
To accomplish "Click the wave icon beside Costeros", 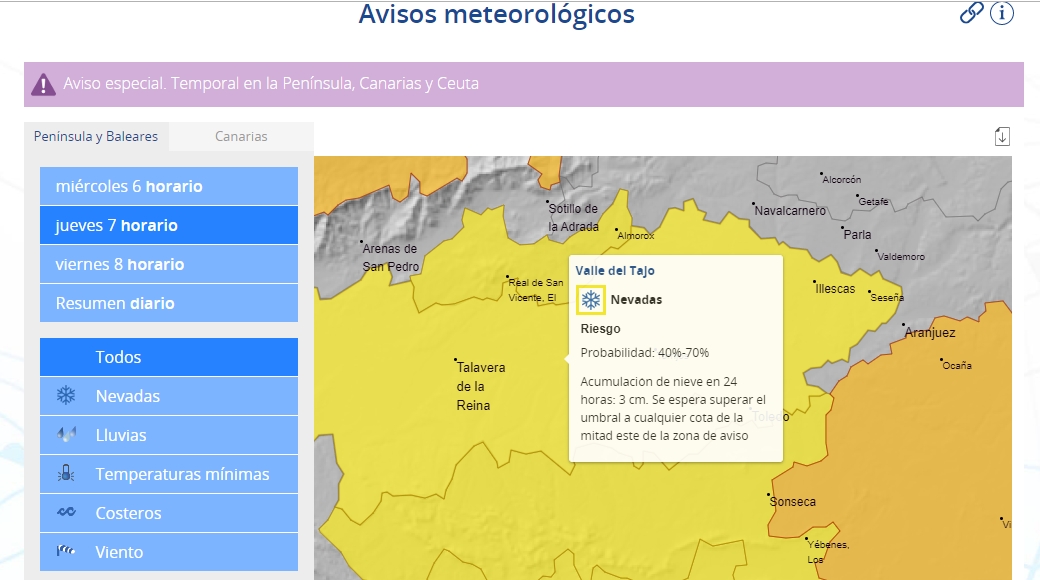I will [x=66, y=512].
